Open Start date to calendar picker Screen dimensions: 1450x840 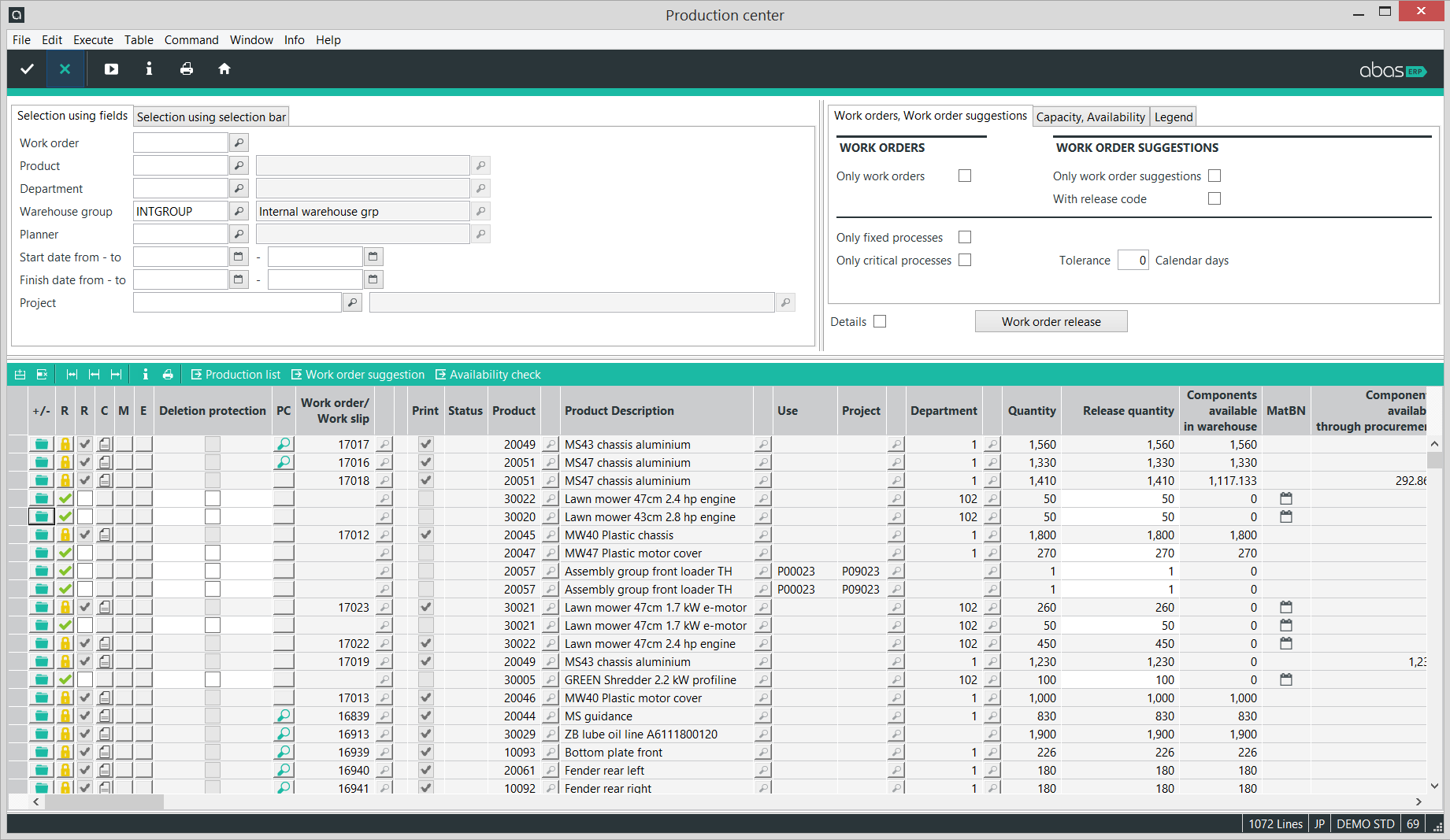coord(373,257)
